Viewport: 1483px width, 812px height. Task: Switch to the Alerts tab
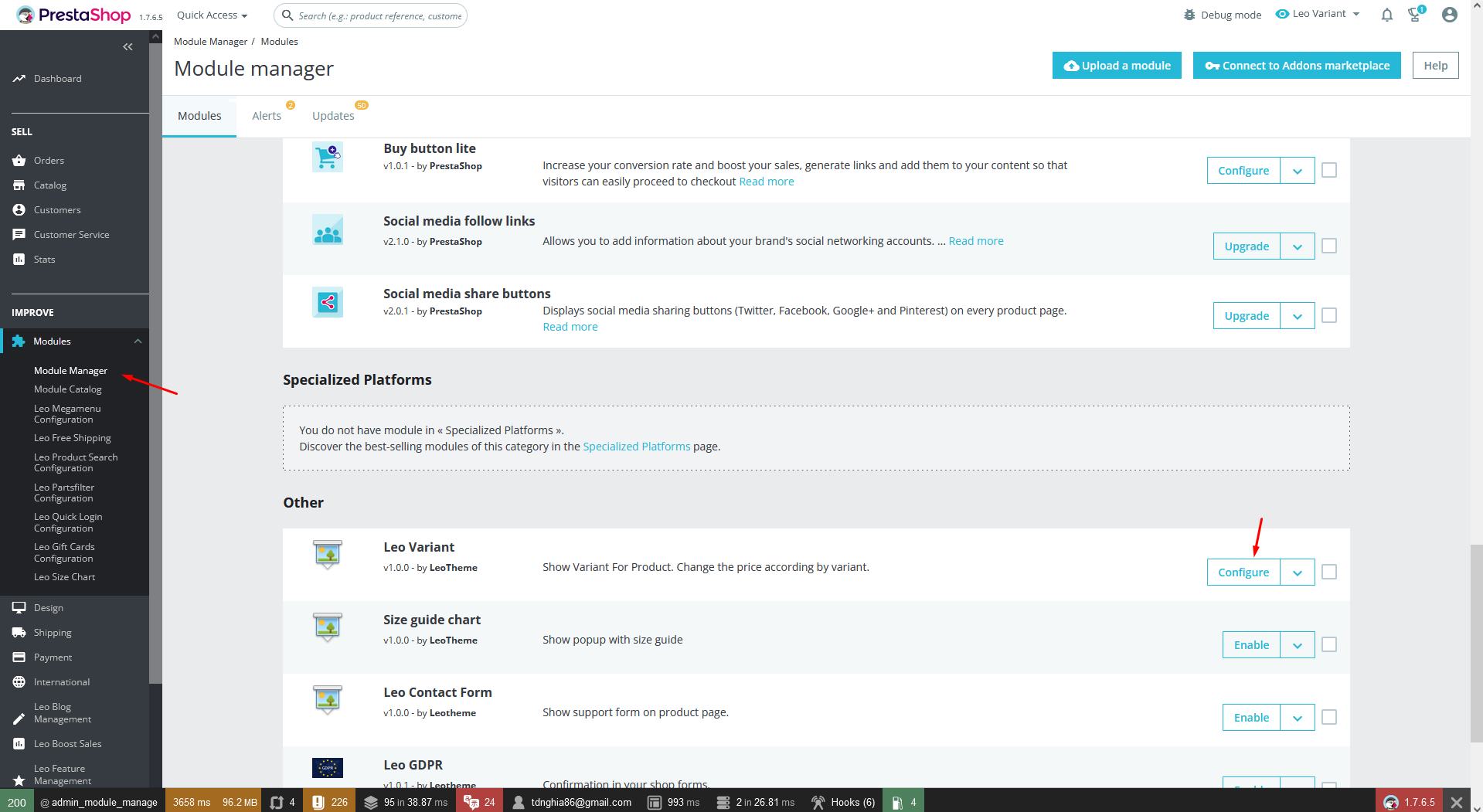coord(267,116)
